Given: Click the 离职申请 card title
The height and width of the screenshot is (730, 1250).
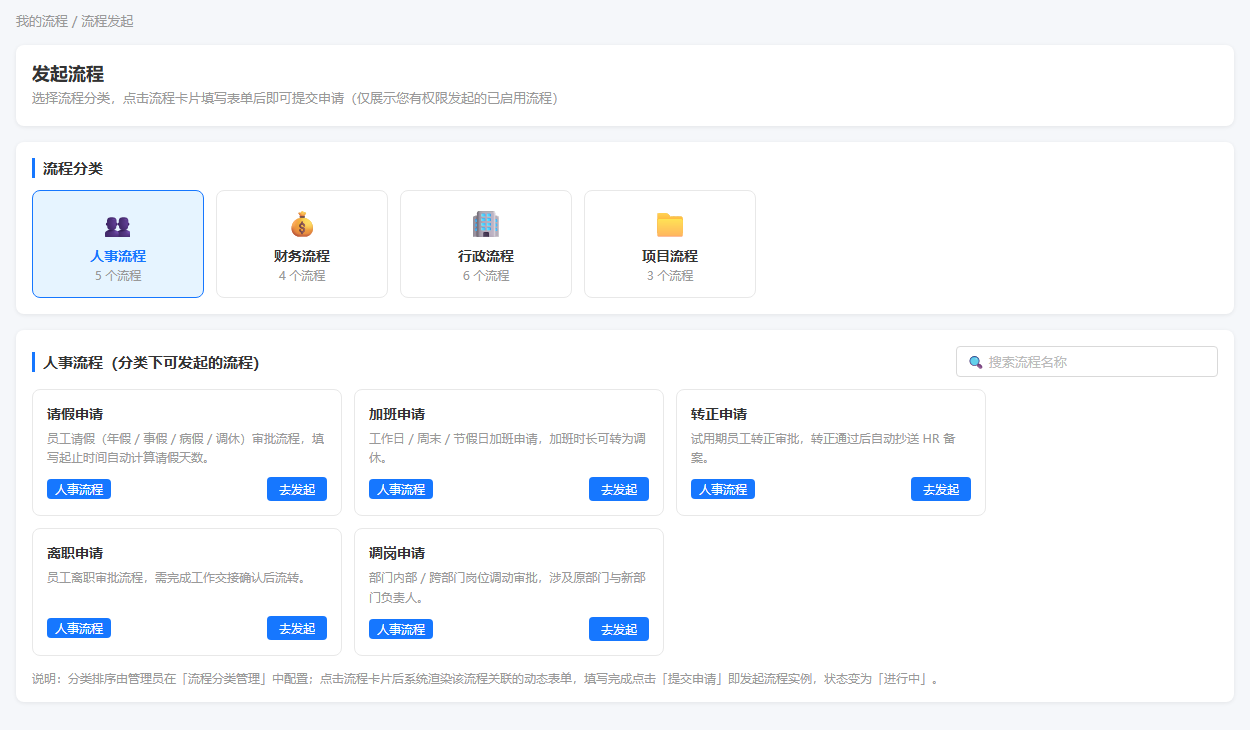Looking at the screenshot, I should click(x=75, y=553).
